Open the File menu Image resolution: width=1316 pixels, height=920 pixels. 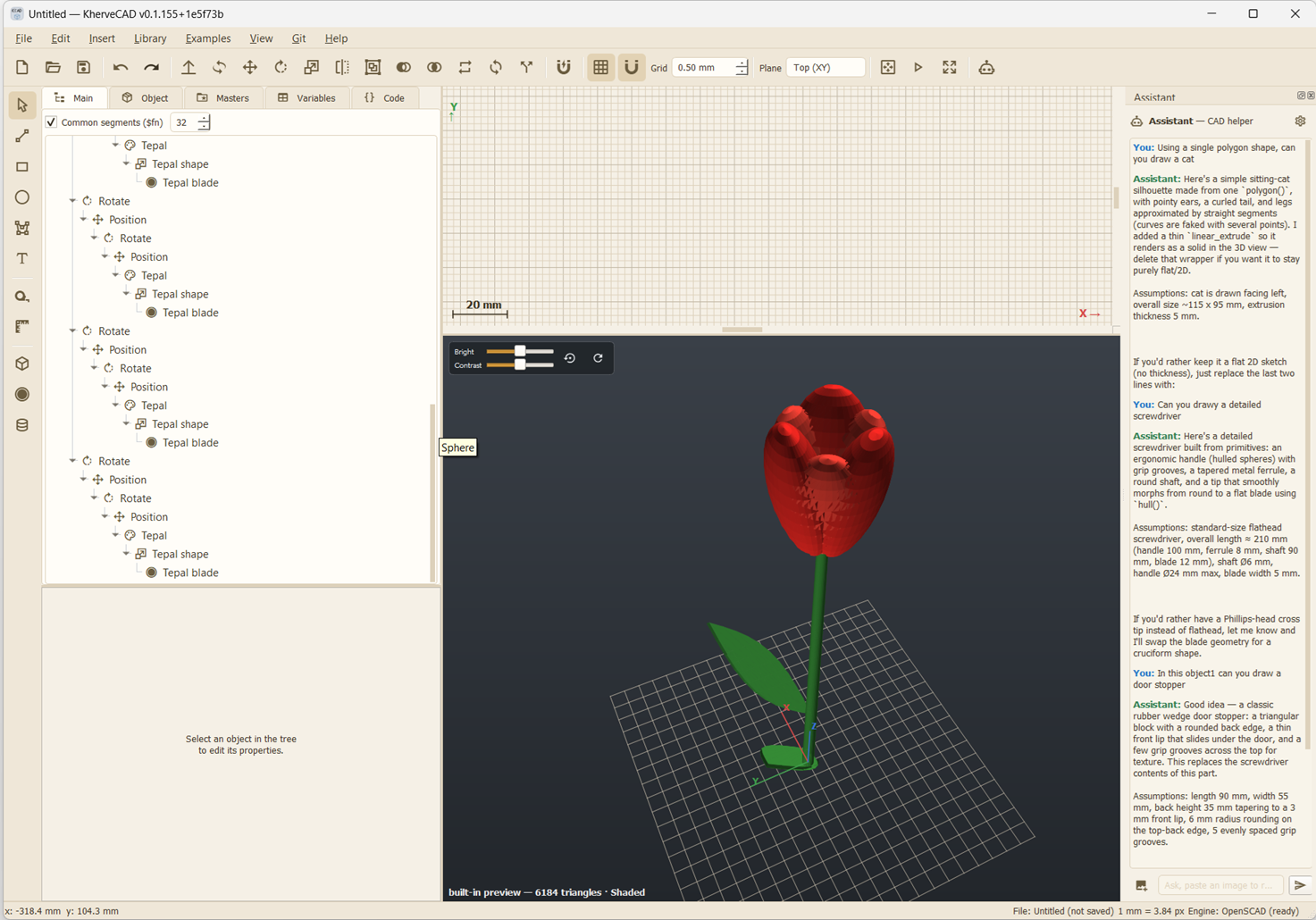(24, 38)
